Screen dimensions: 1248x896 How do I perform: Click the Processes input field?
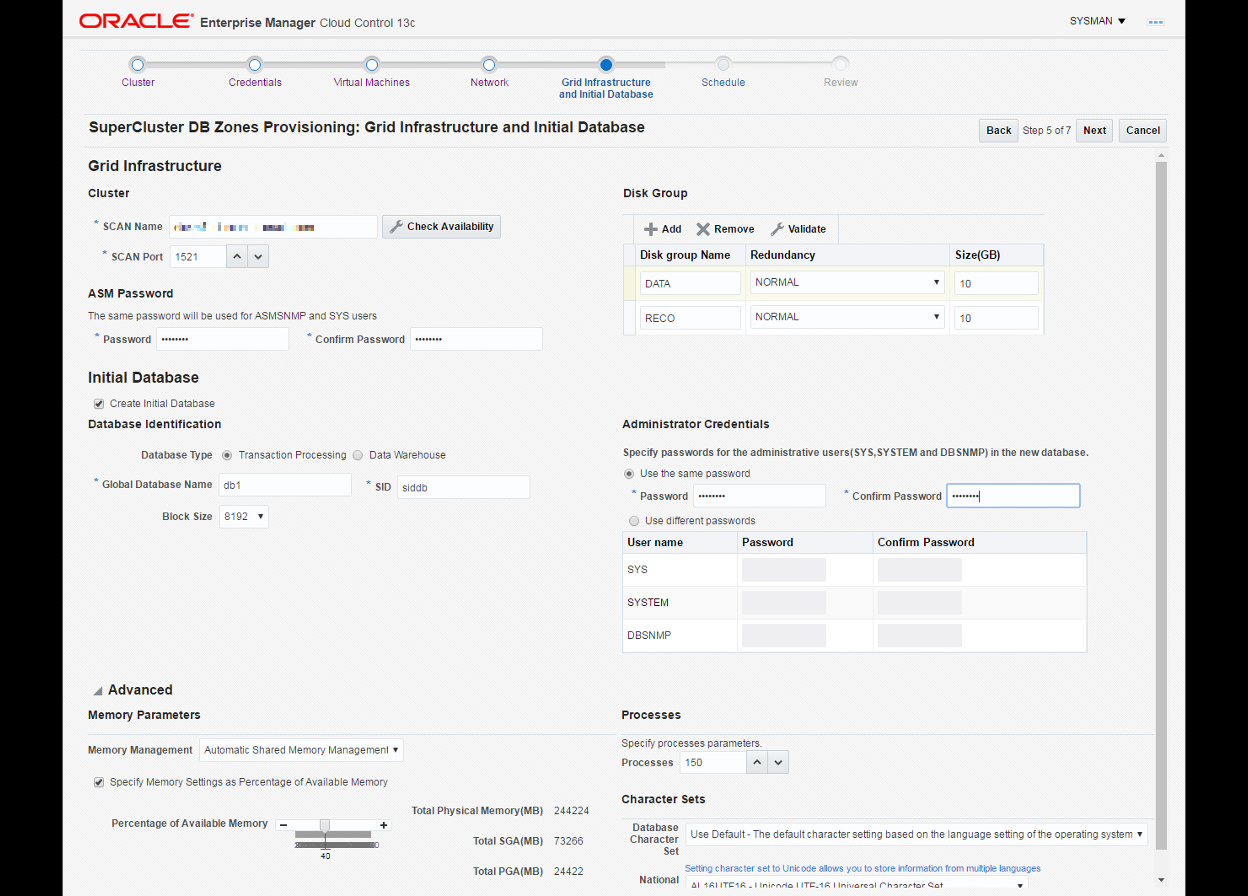[713, 763]
